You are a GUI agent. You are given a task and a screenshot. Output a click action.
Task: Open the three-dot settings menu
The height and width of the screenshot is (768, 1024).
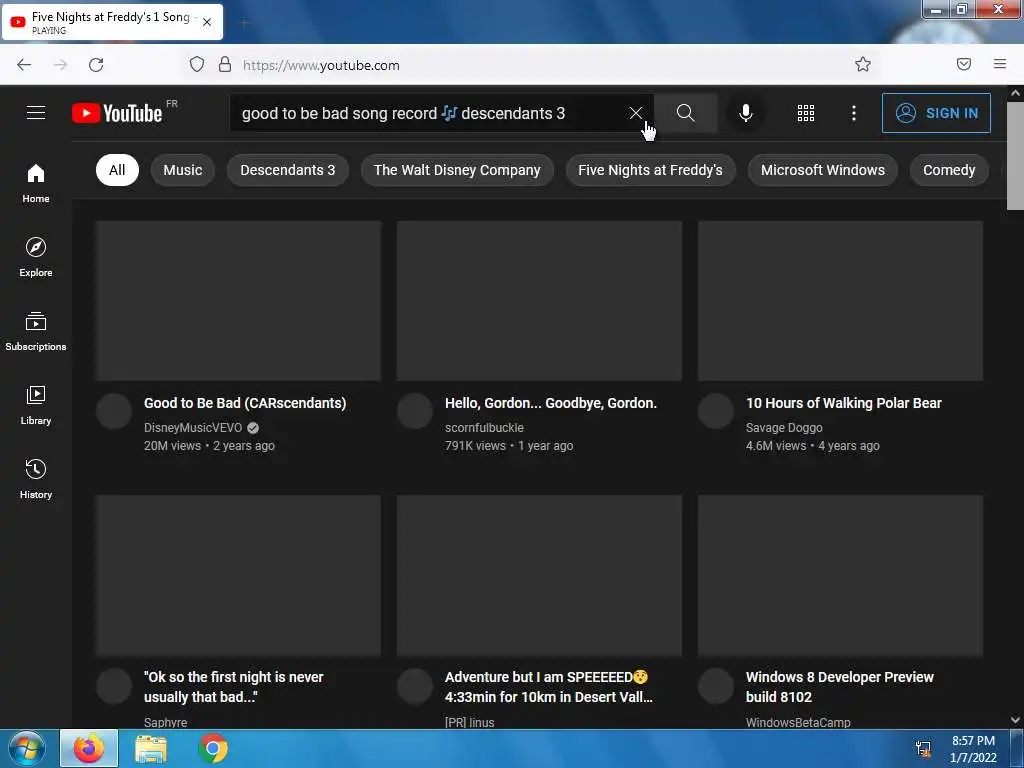(x=854, y=113)
